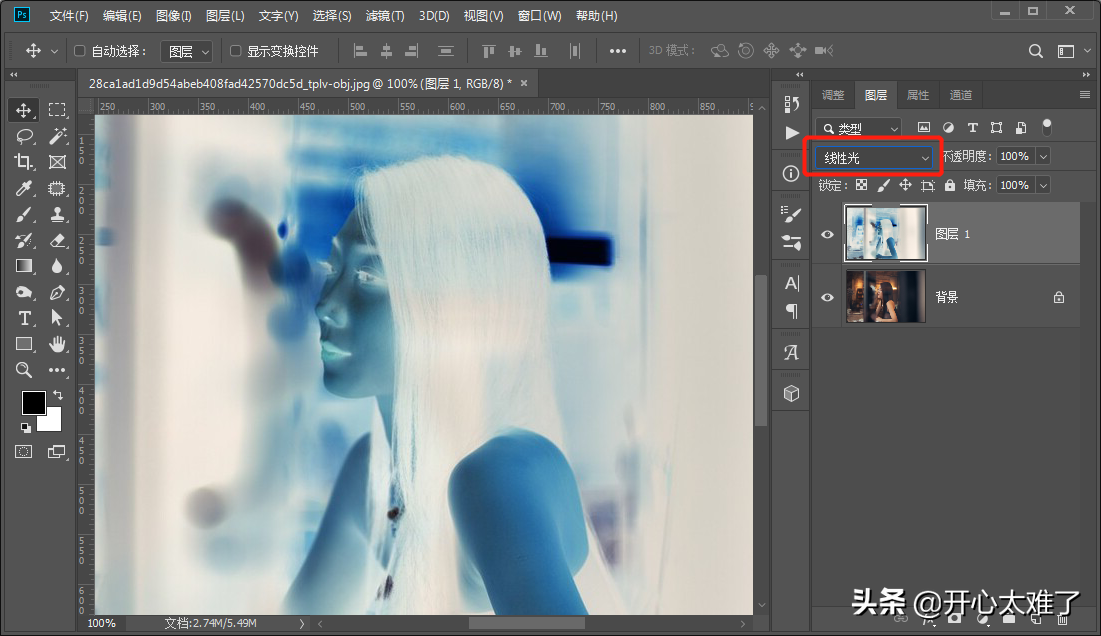
Task: Open the 线性光 blend mode dropdown
Action: [875, 157]
